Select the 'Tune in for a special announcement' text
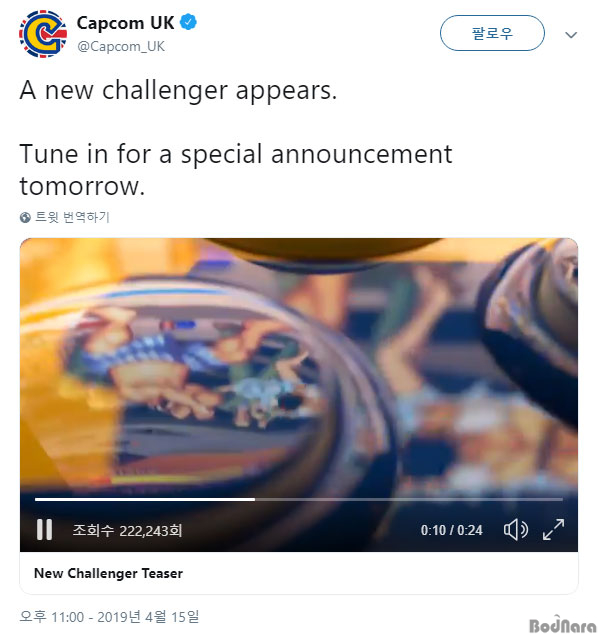Screen dimensions: 600x636 (236, 154)
